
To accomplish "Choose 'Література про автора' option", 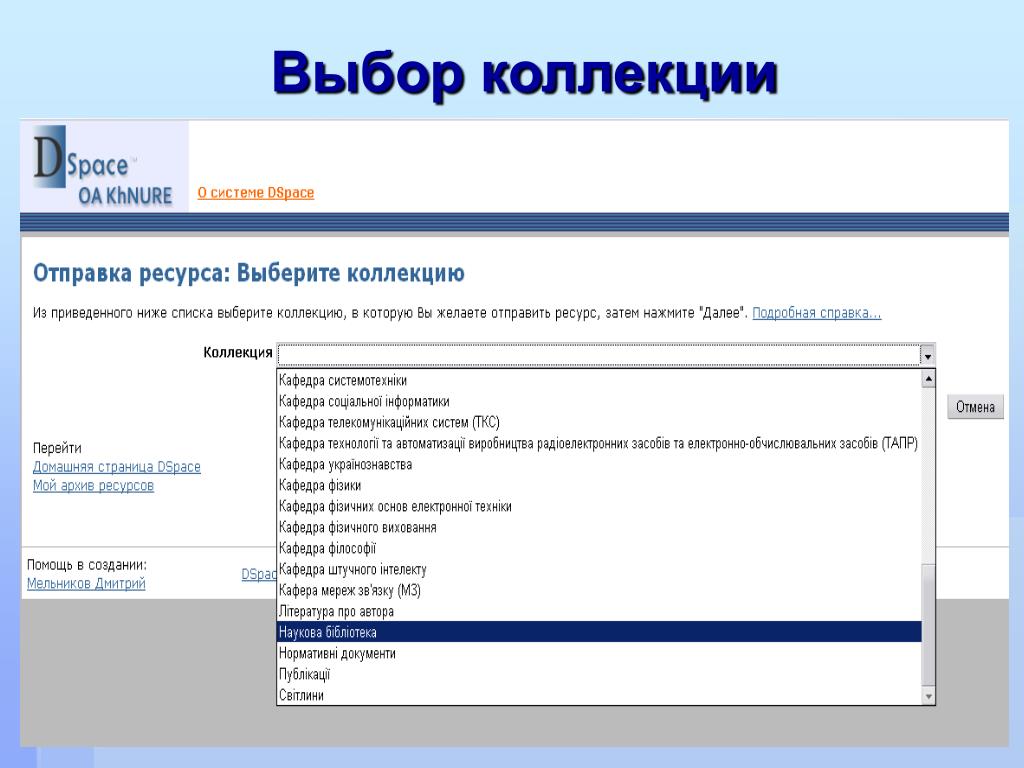I will tap(599, 611).
